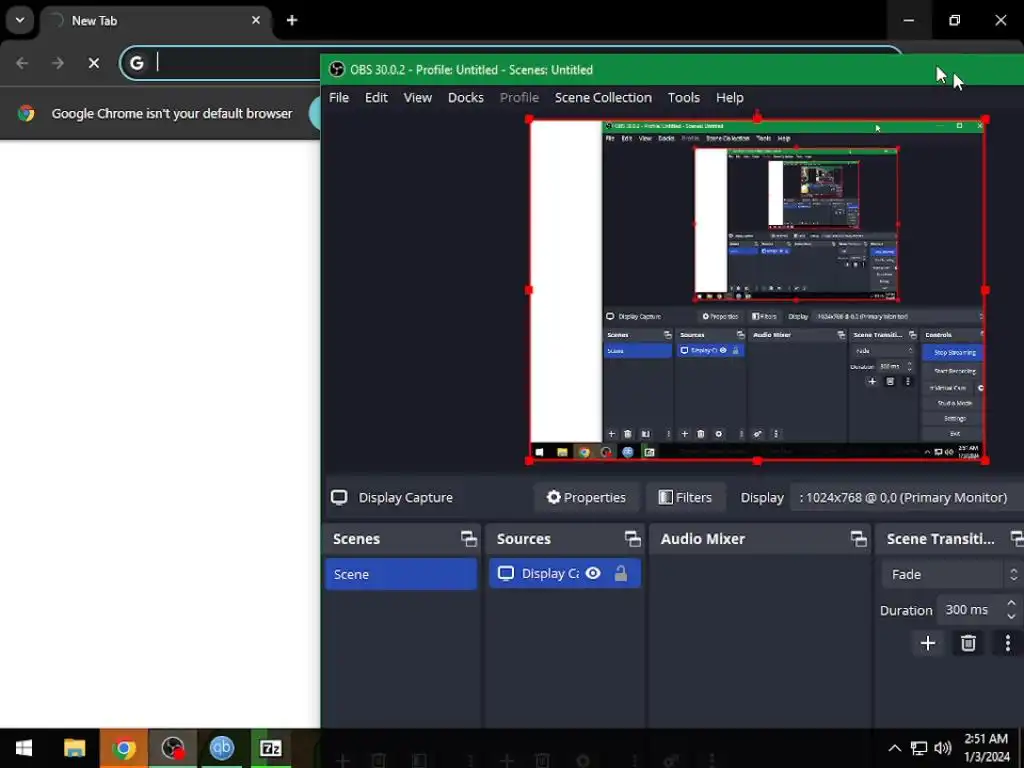This screenshot has width=1024, height=768.
Task: Click the Chrome taskbar icon
Action: point(123,748)
